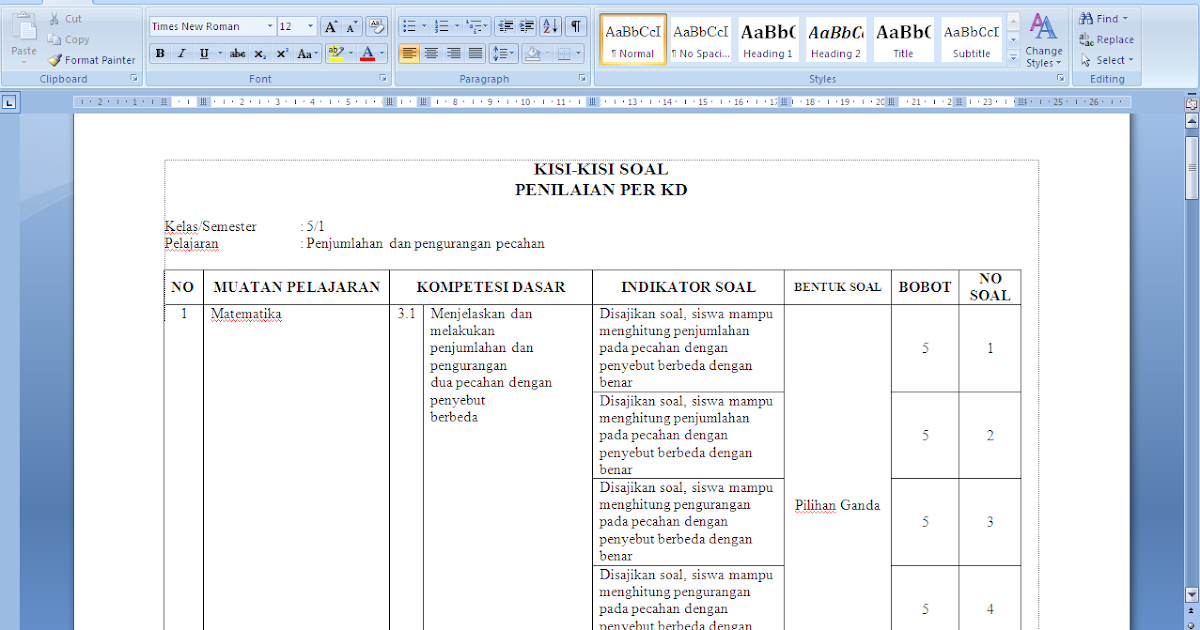The height and width of the screenshot is (630, 1200).
Task: Apply red font color
Action: click(x=368, y=54)
